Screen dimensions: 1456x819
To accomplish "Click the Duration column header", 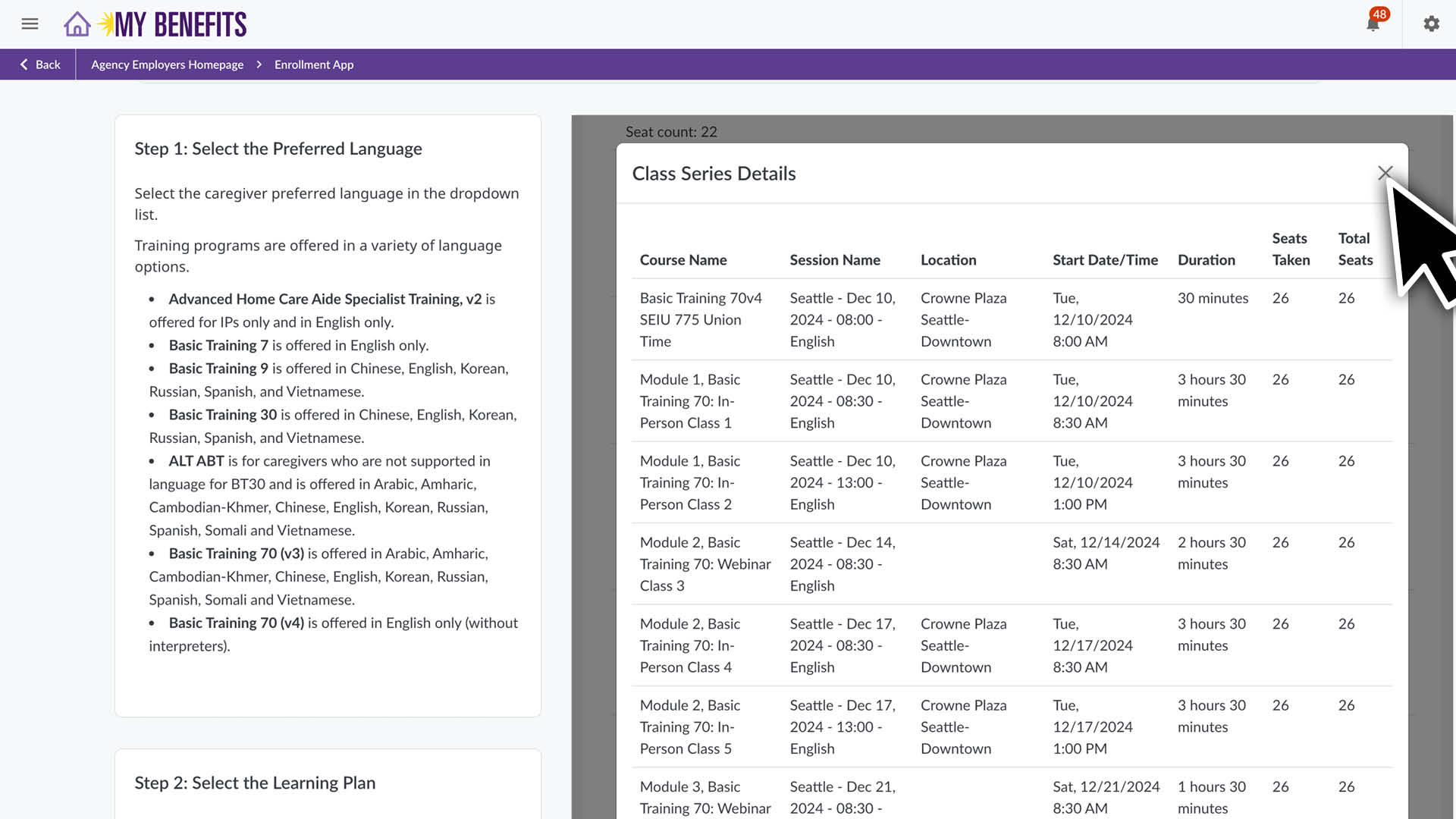I will coord(1206,260).
